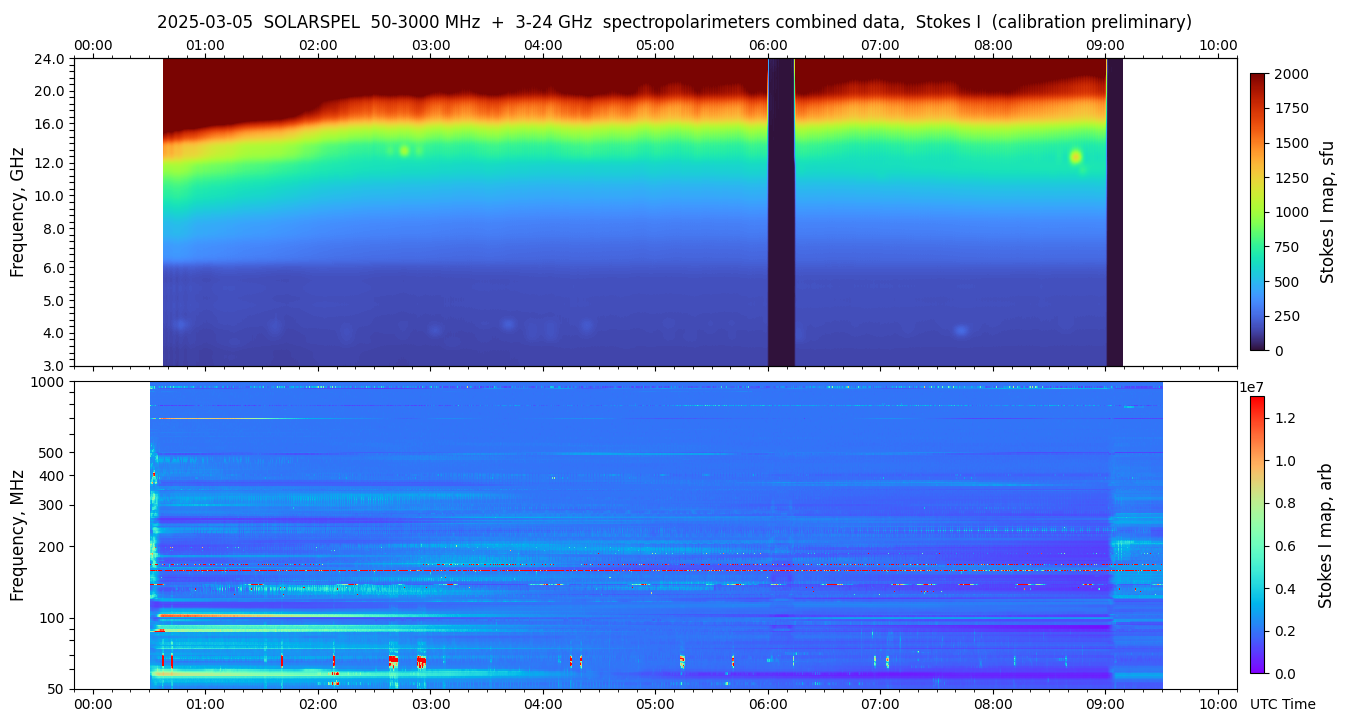Image resolution: width=1350 pixels, height=725 pixels.
Task: Click the 'Frequency, MHz' y-axis label
Action: coord(17,535)
